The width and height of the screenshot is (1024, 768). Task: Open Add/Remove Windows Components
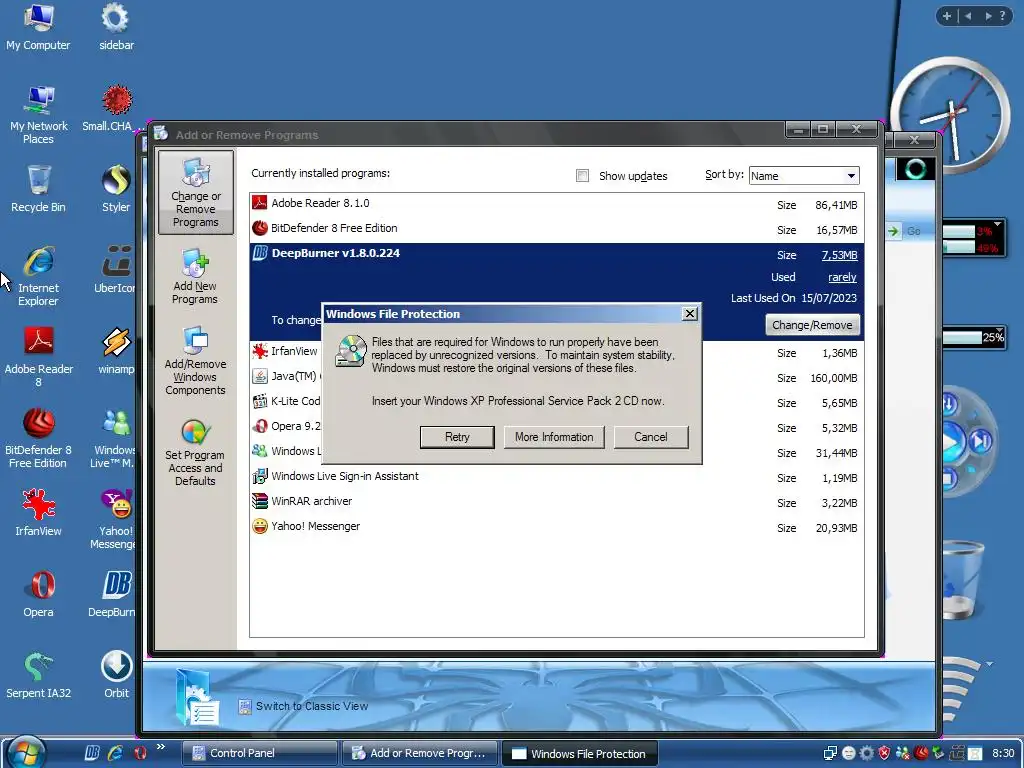(x=195, y=360)
